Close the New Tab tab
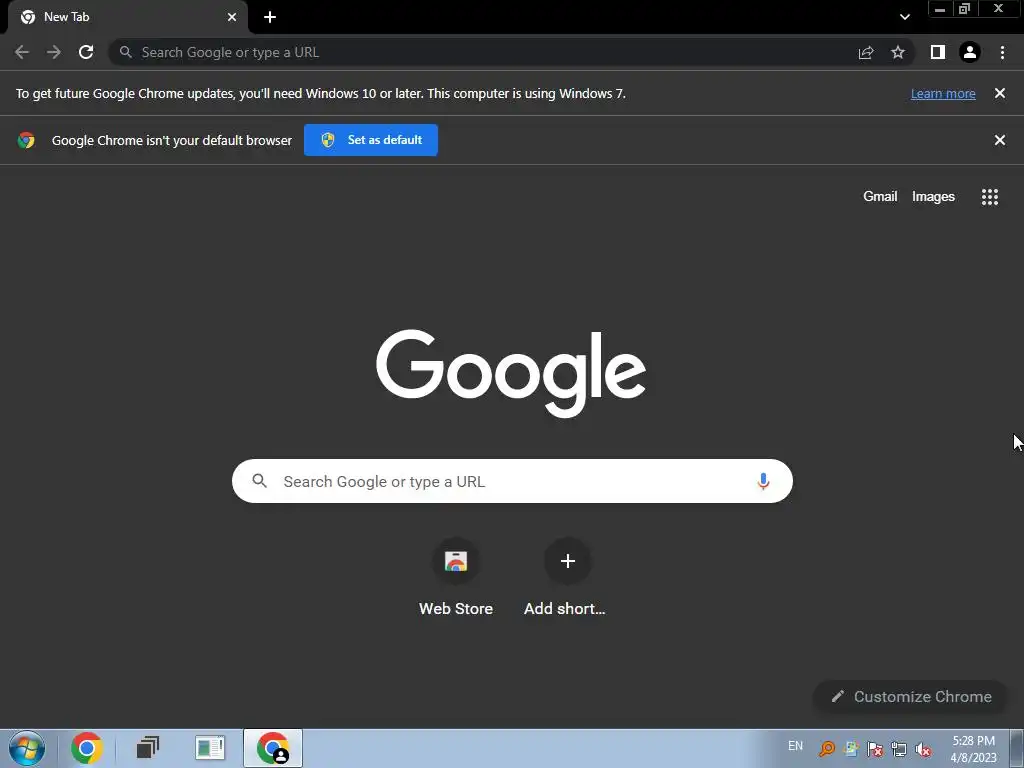This screenshot has width=1024, height=768. pyautogui.click(x=232, y=17)
